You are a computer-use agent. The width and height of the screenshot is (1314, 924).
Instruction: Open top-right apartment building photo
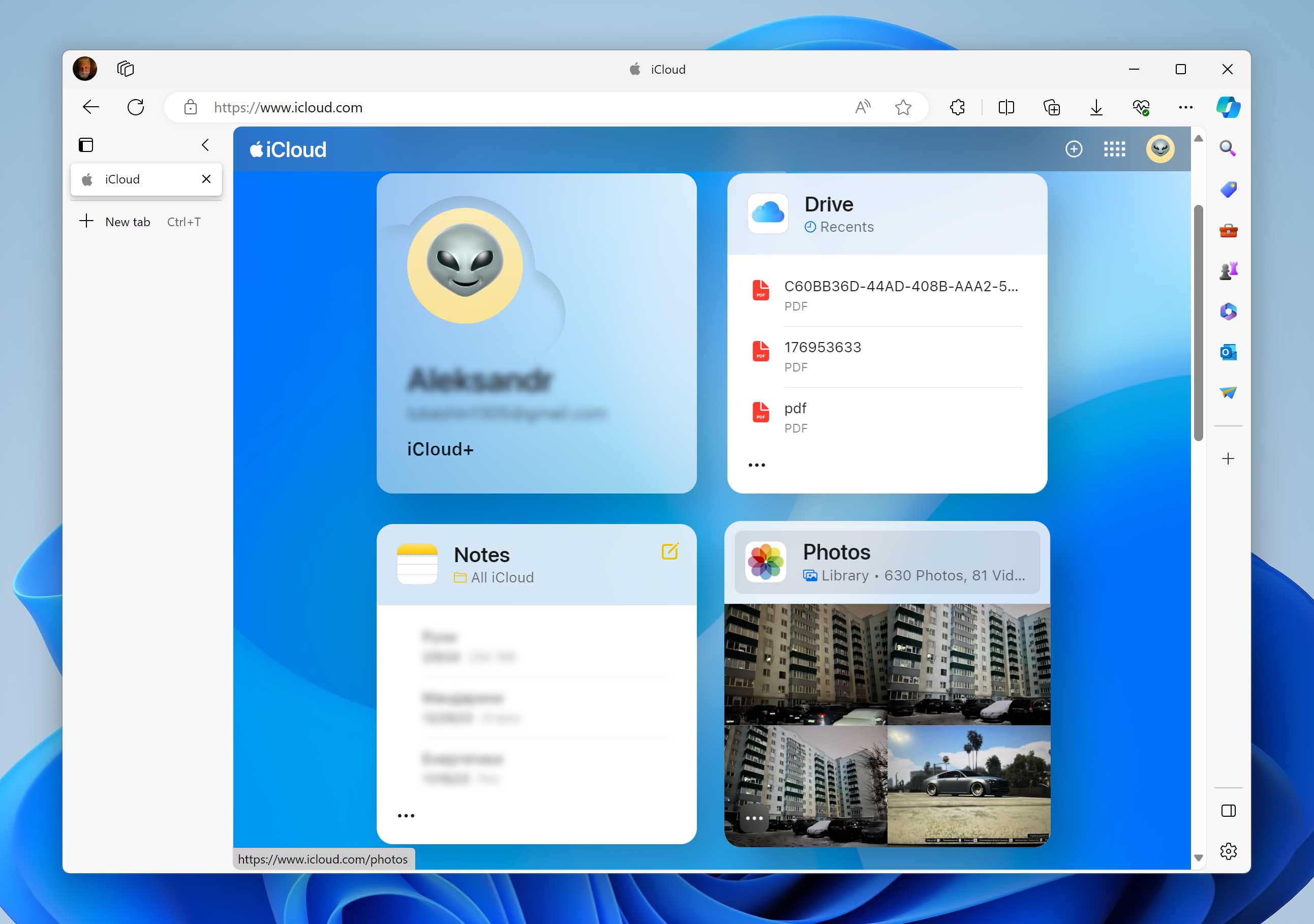(x=969, y=664)
